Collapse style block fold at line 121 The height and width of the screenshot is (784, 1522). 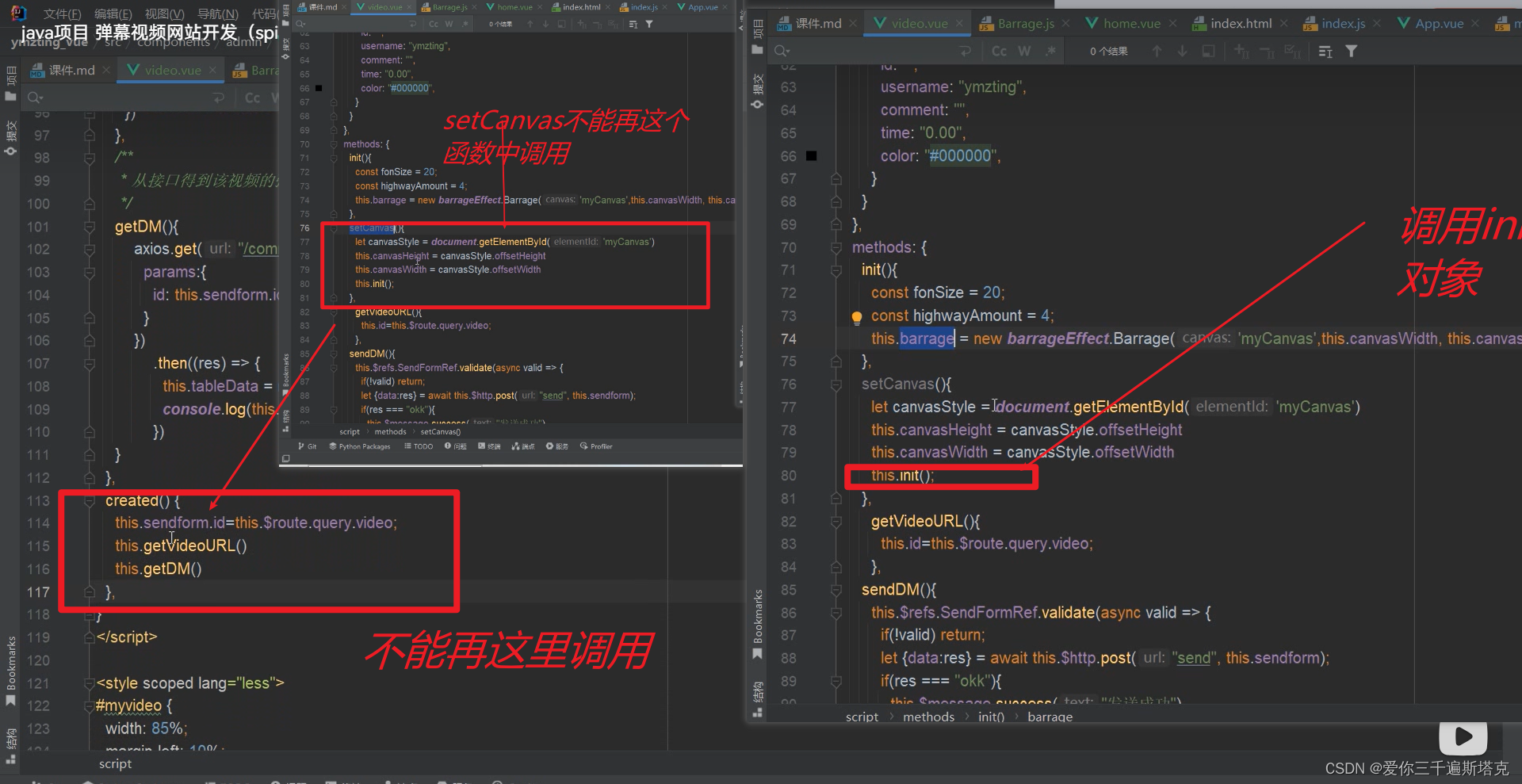[x=90, y=683]
